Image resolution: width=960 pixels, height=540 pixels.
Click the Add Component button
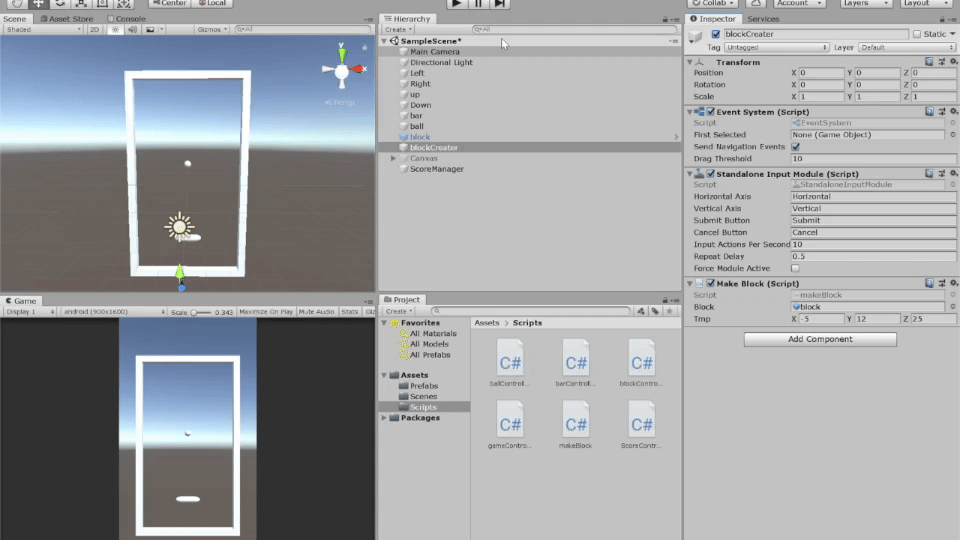820,339
